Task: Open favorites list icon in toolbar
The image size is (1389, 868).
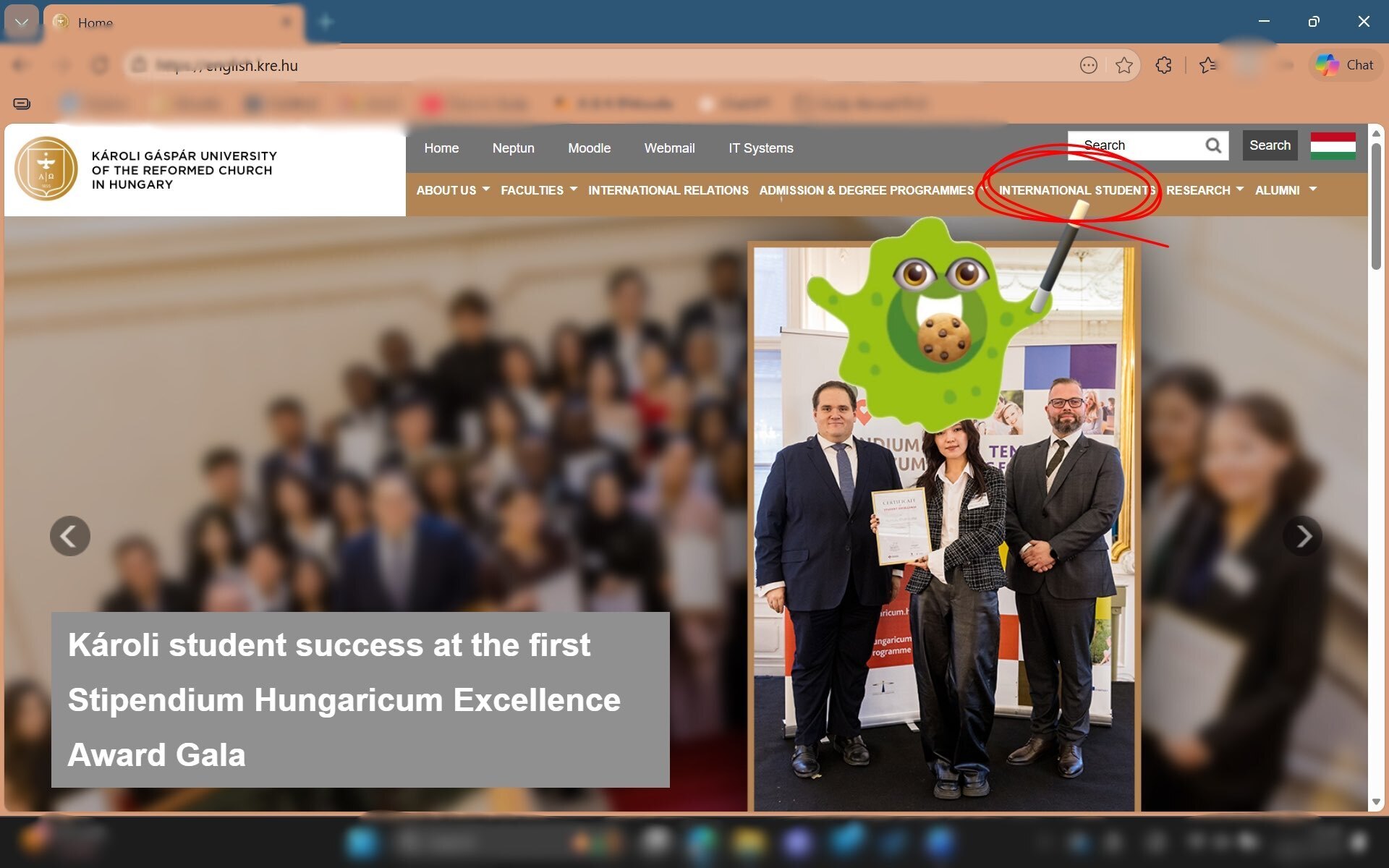Action: pyautogui.click(x=1207, y=66)
